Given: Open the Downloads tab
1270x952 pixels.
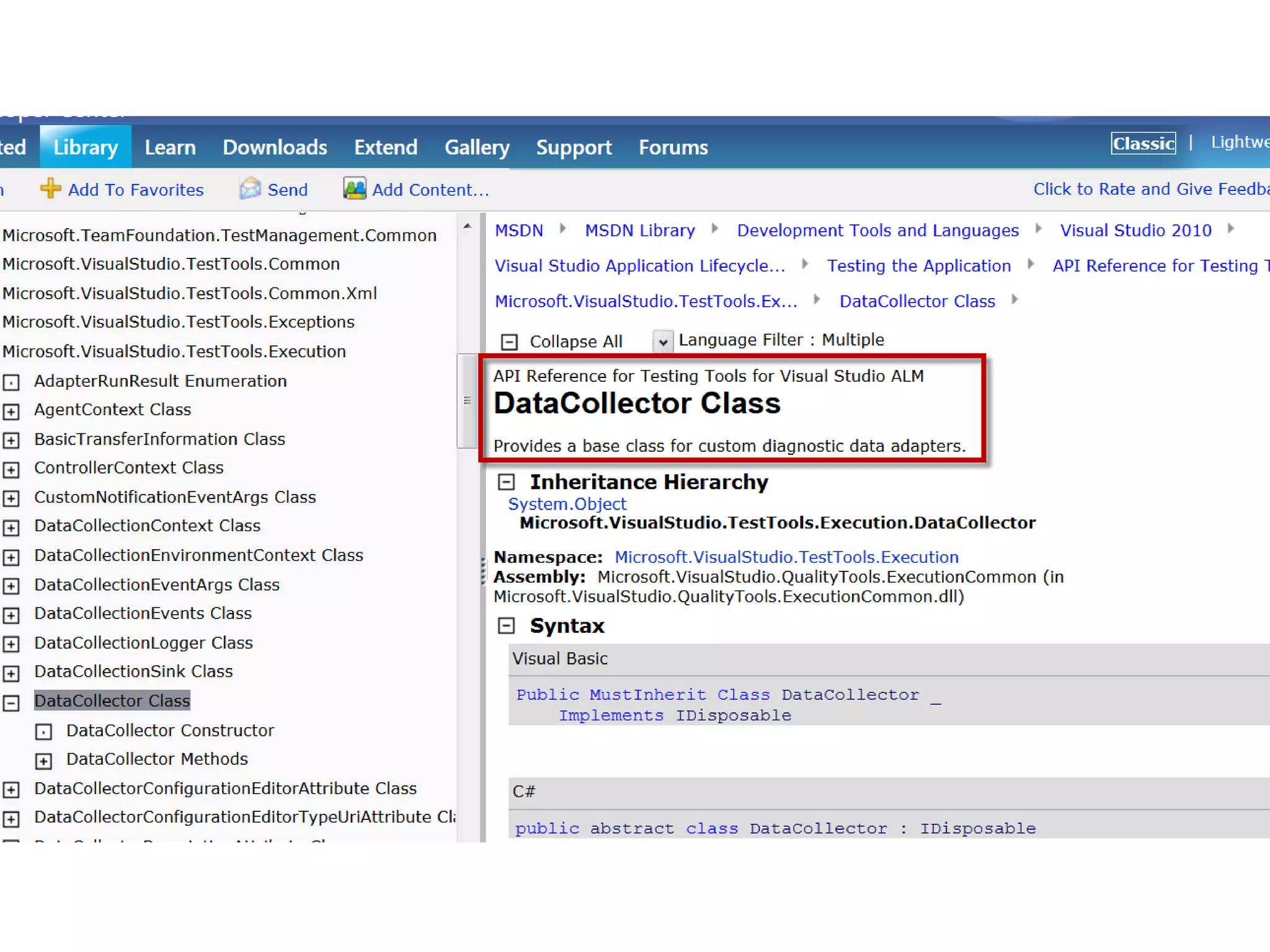Looking at the screenshot, I should tap(275, 148).
